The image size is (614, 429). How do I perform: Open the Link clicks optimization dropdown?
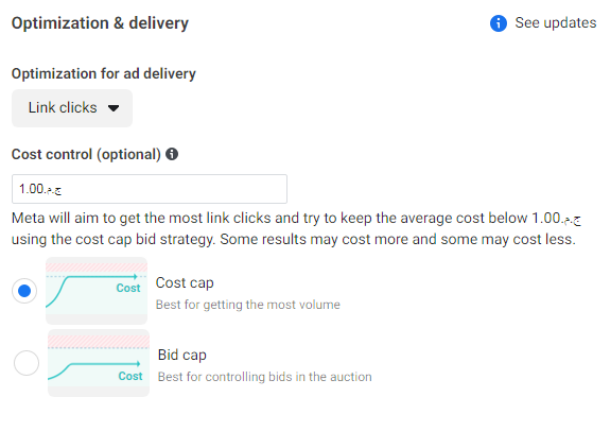[x=72, y=108]
